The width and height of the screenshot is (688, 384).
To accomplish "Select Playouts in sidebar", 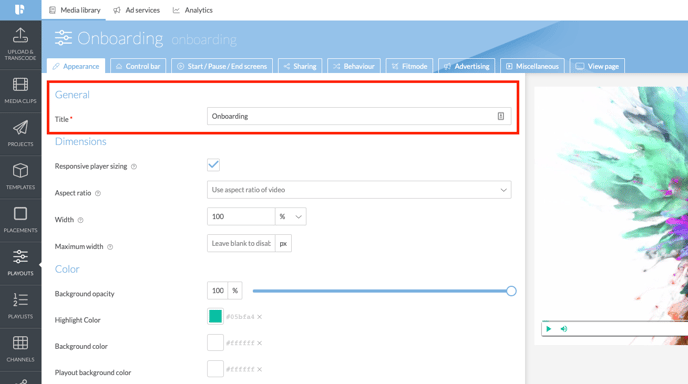I will click(21, 262).
